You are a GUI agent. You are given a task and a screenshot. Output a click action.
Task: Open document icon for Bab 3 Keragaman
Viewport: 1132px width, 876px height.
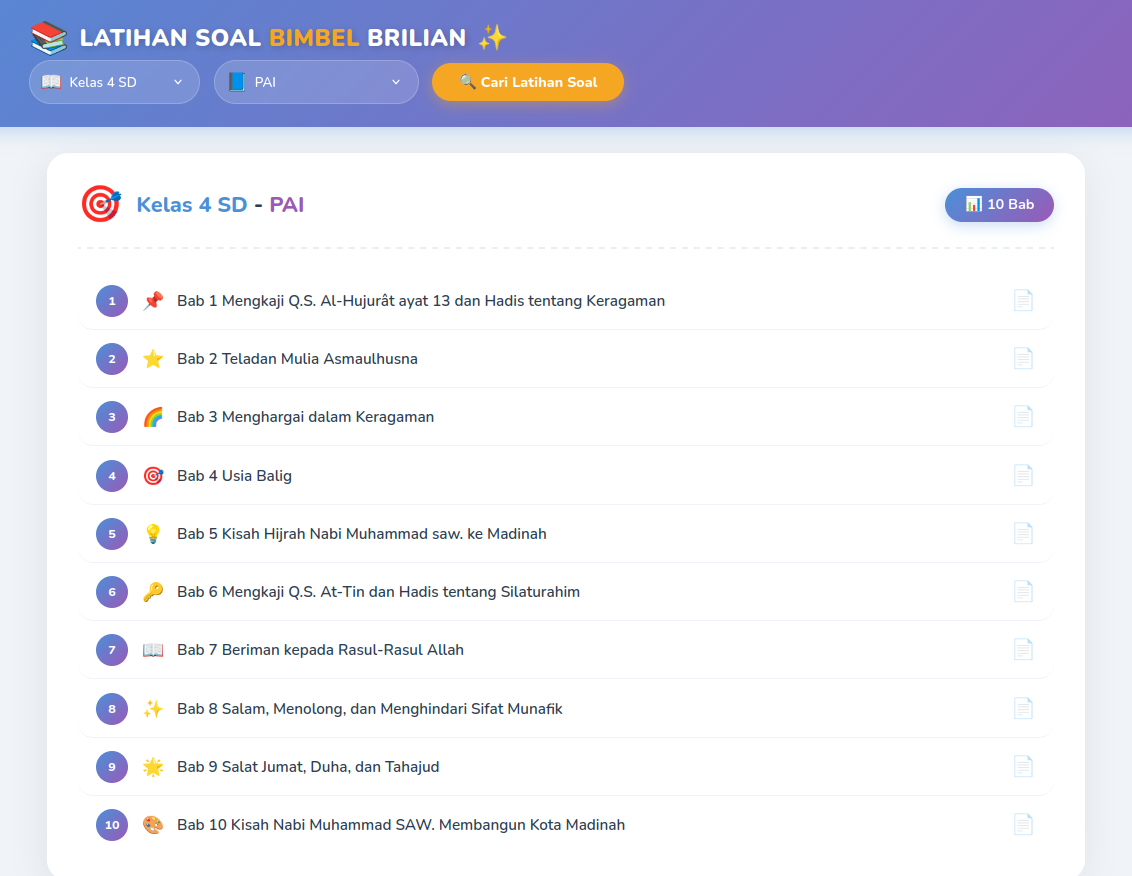[x=1023, y=417]
